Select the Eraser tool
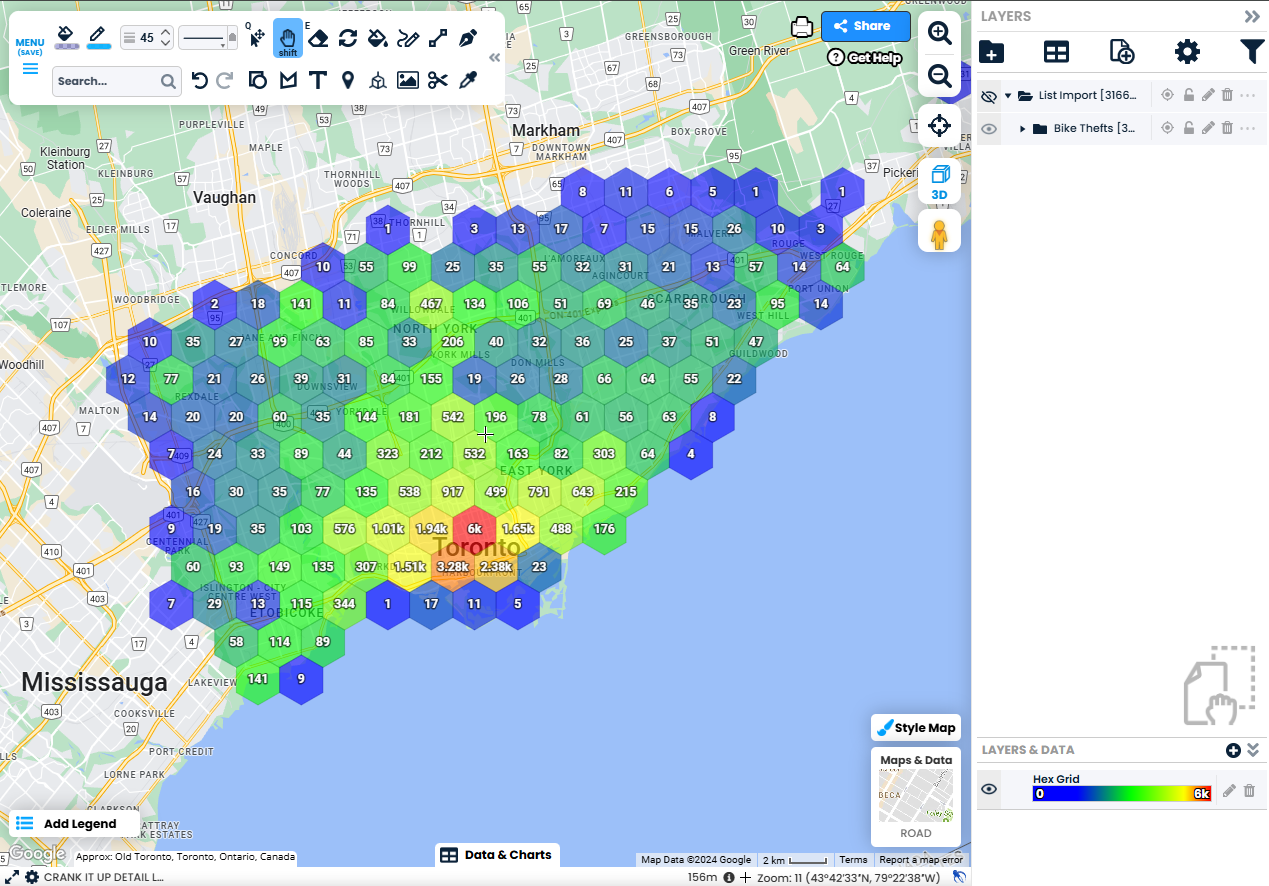Screen dimensions: 1269x886 (318, 38)
